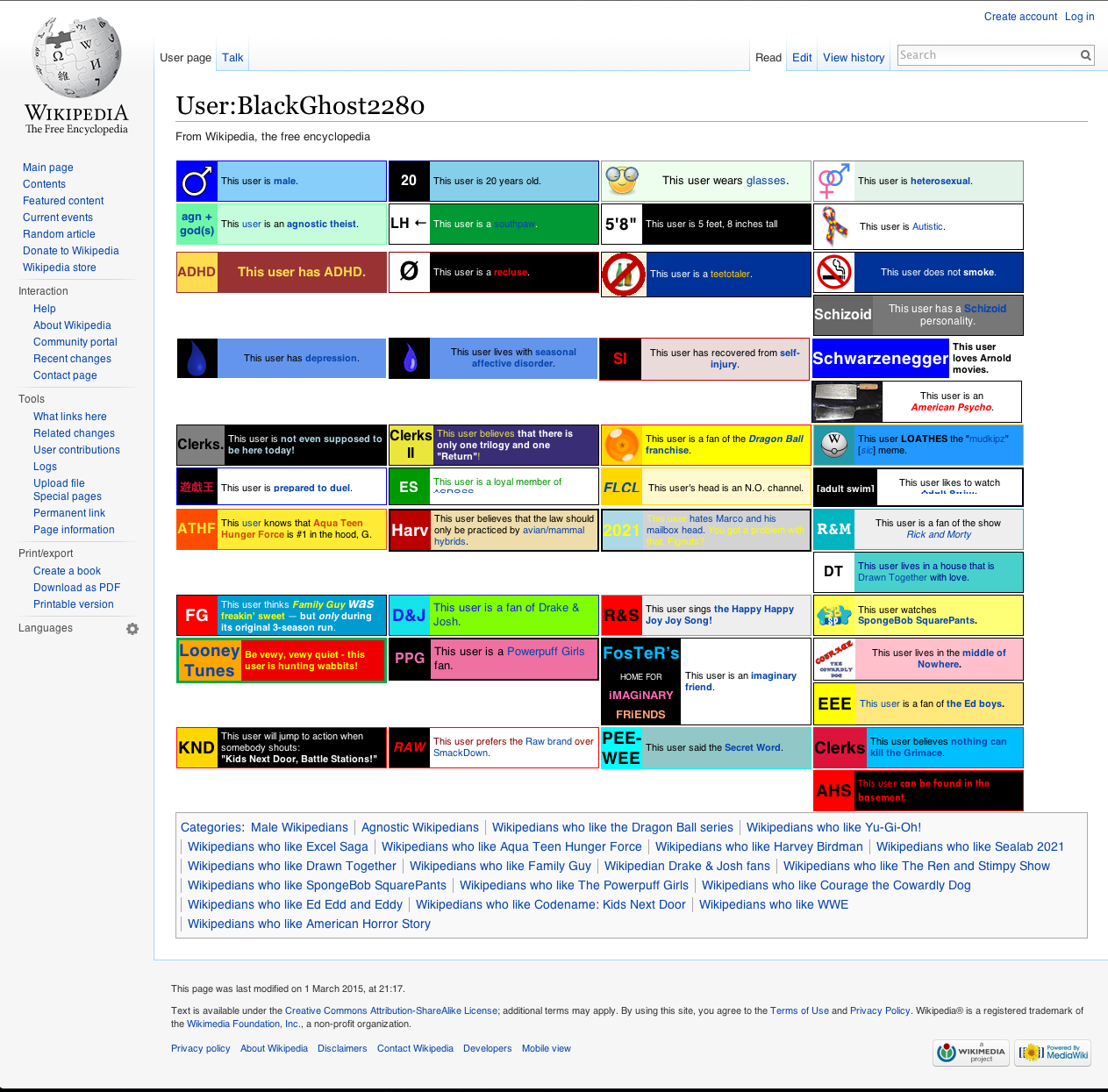This screenshot has height=1092, width=1108.
Task: Click the Log in link
Action: point(1079,17)
